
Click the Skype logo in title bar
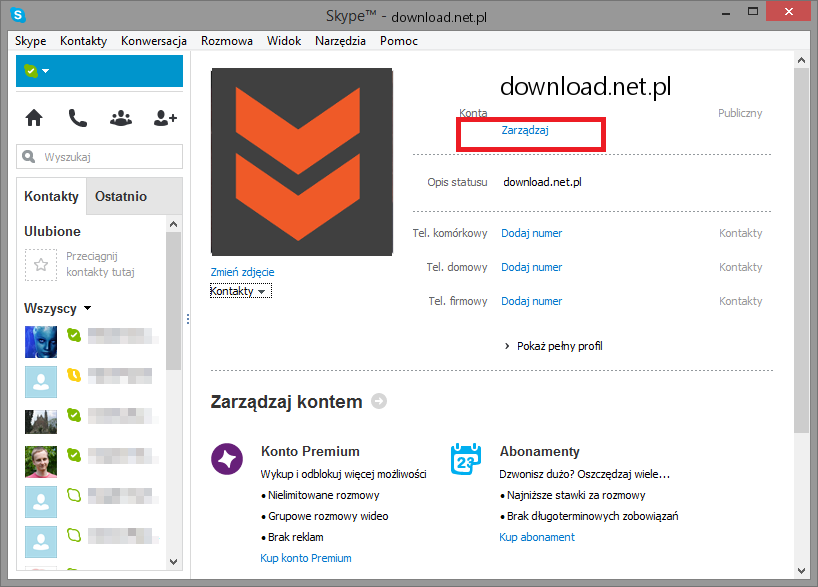tap(18, 15)
